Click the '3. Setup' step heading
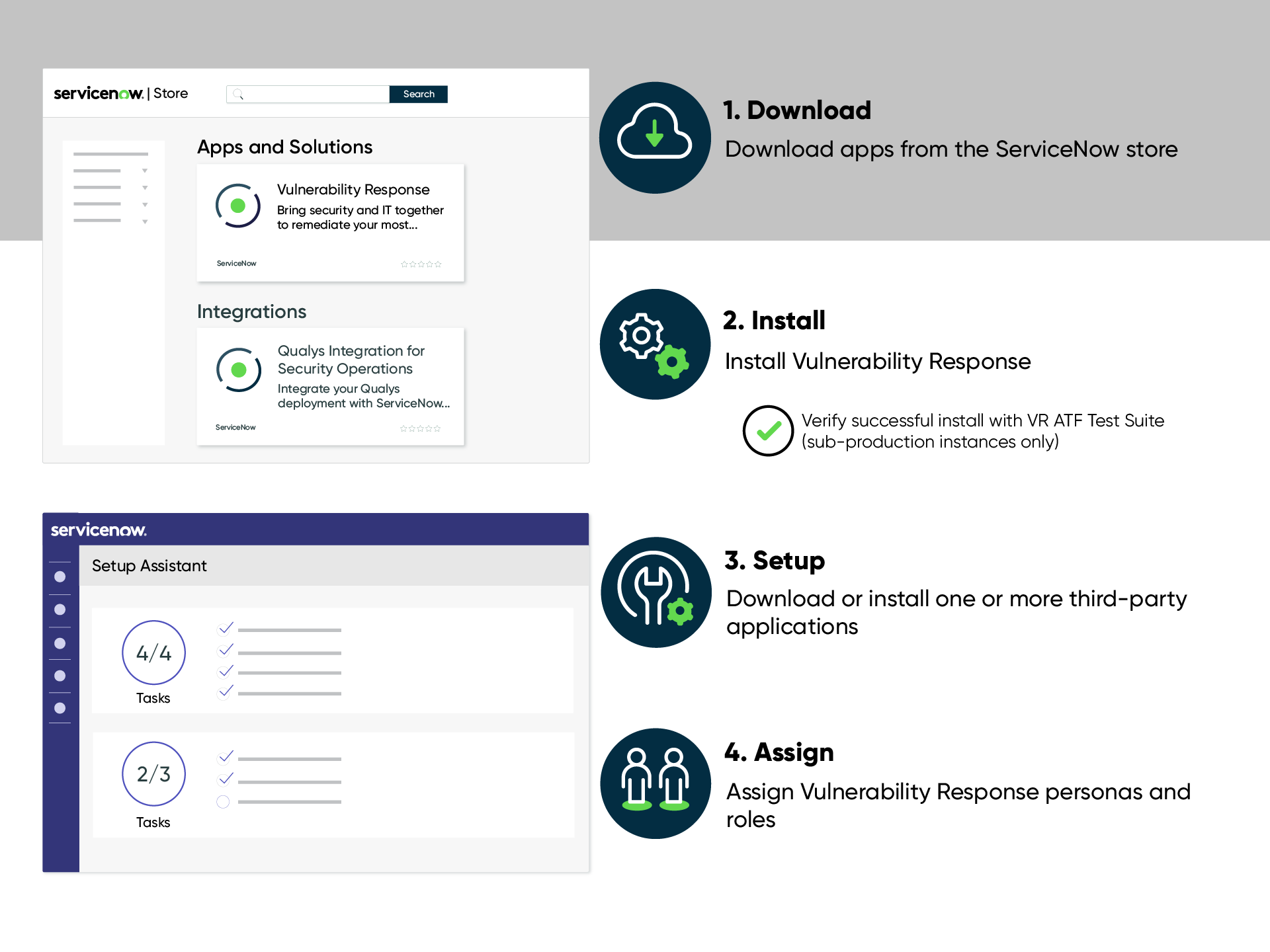 coord(775,561)
